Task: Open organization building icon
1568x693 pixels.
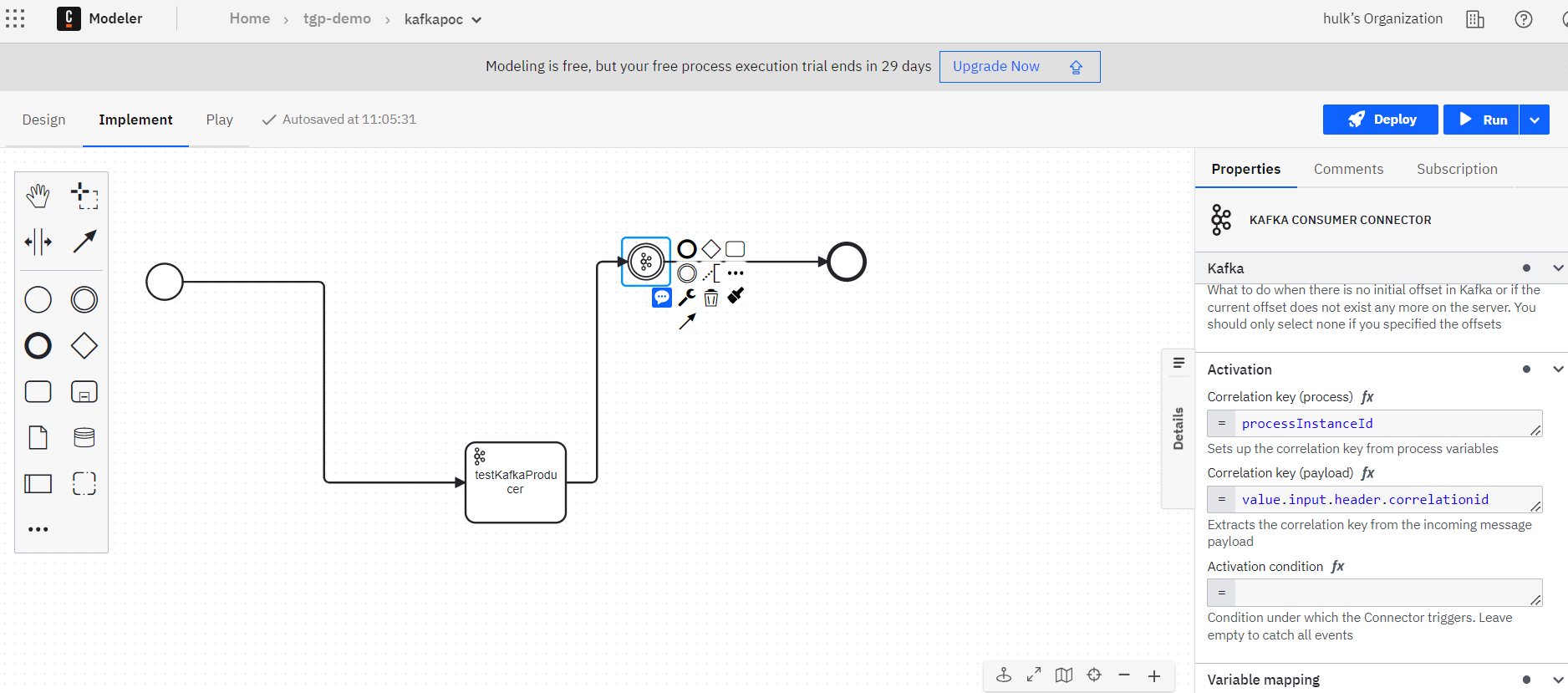Action: [1475, 19]
